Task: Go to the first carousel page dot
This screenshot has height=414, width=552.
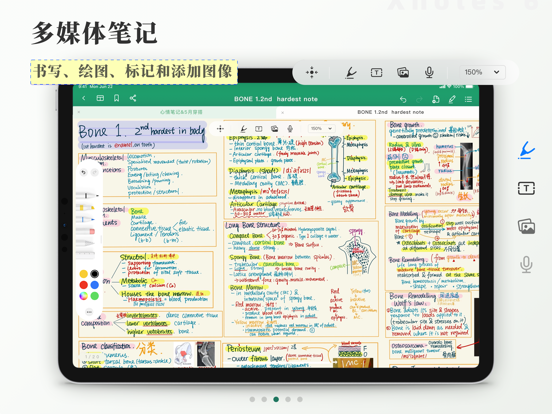Action: coord(252,399)
